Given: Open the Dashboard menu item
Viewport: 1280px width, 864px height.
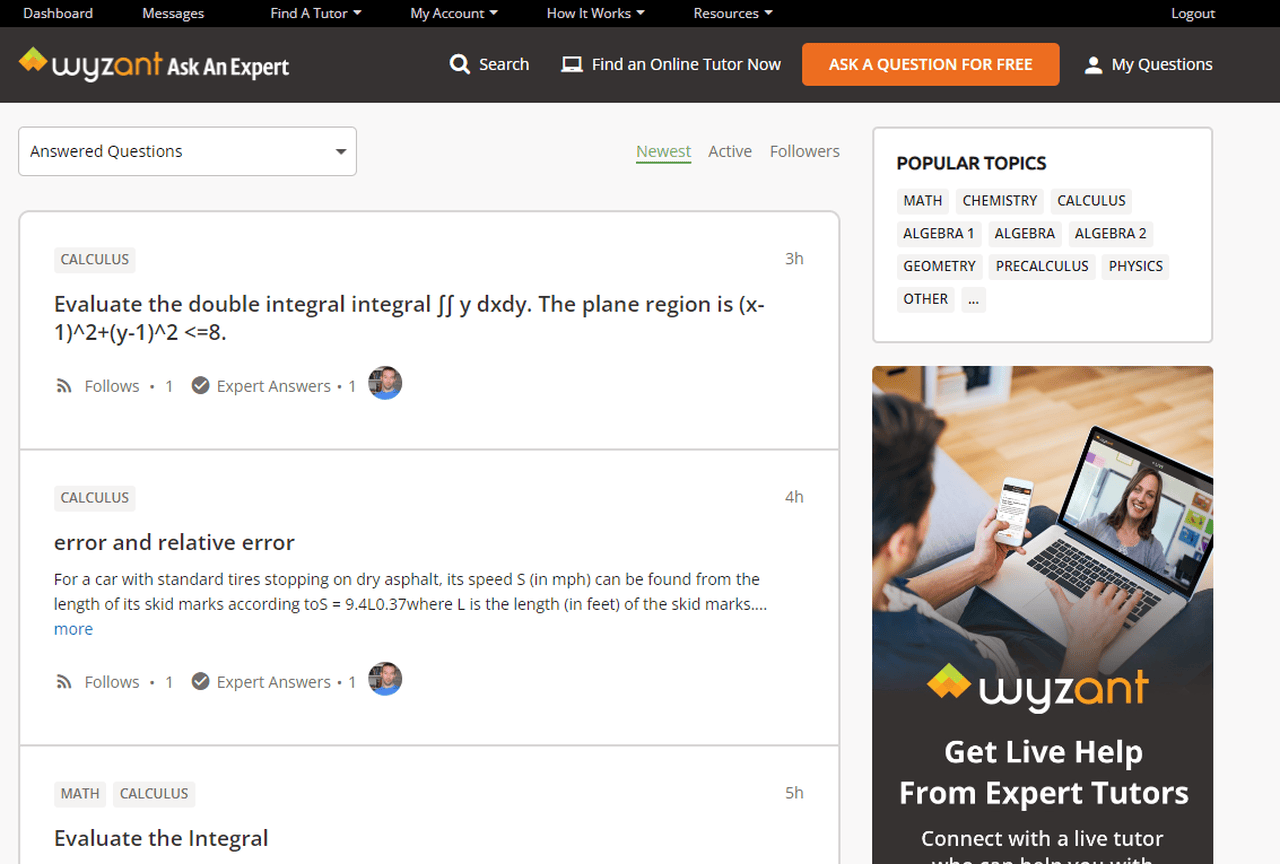Looking at the screenshot, I should point(57,13).
